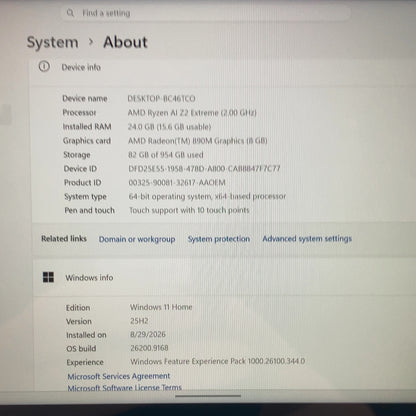Click the Device info circle icon
Viewport: 416px width, 416px height.
tap(44, 67)
